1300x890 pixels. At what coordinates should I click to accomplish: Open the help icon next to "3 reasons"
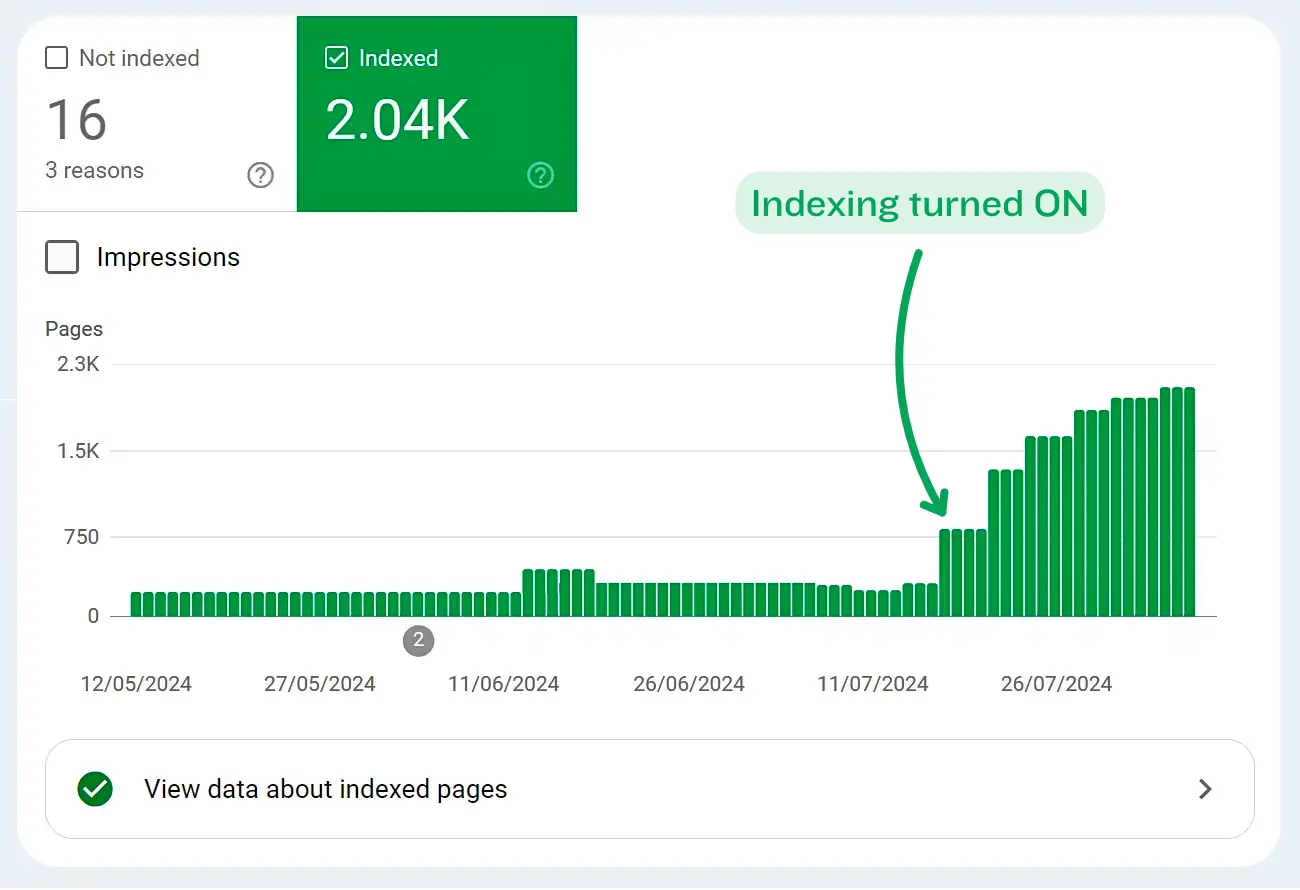pyautogui.click(x=260, y=175)
